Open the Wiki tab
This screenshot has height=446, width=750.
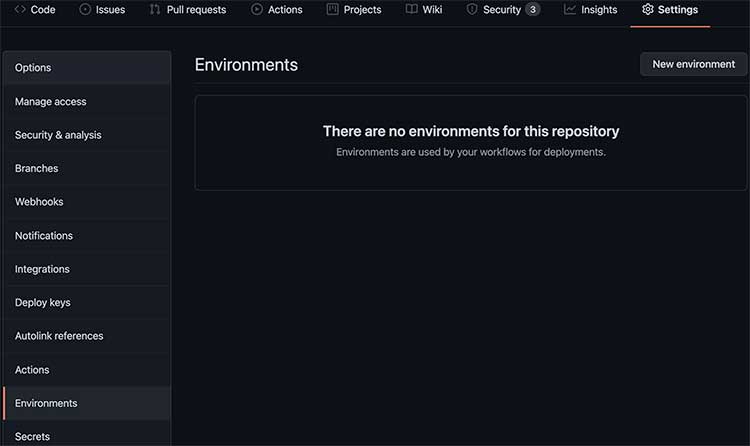[x=424, y=10]
